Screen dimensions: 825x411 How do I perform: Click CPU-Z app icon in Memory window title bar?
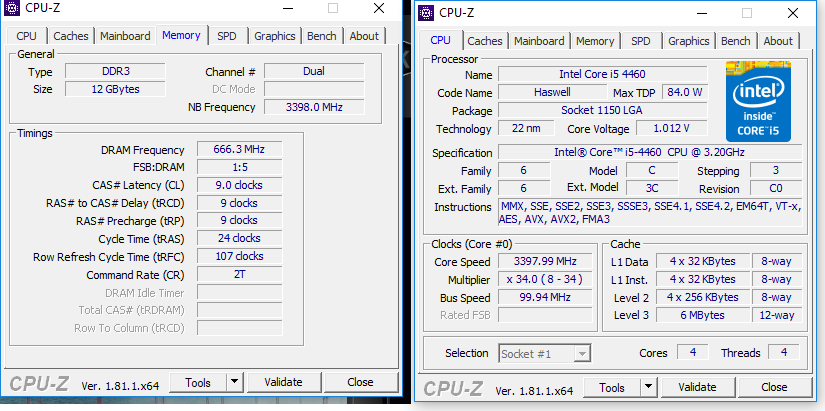coord(12,8)
